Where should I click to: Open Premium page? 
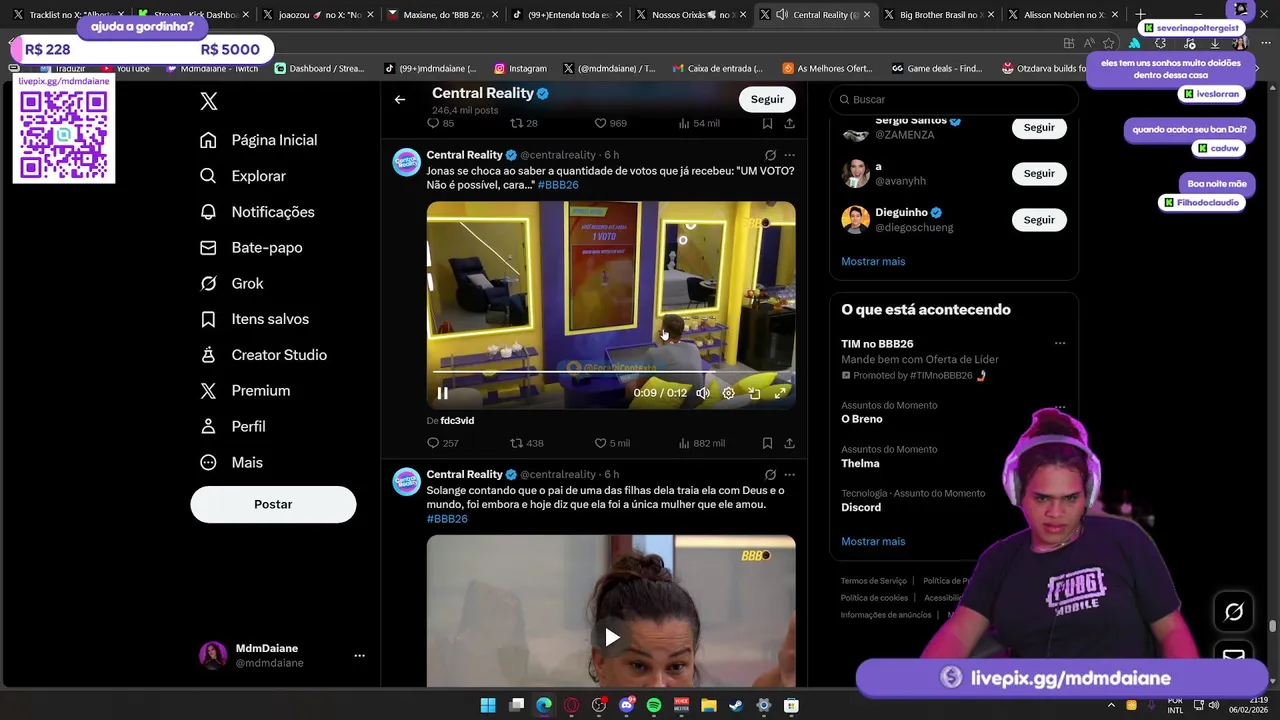245,391
